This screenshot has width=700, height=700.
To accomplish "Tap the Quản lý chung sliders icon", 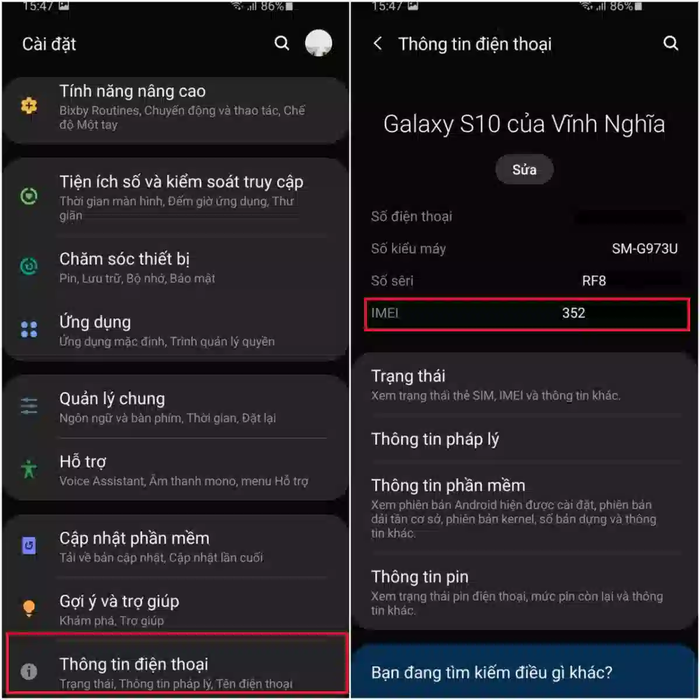I will tap(29, 406).
